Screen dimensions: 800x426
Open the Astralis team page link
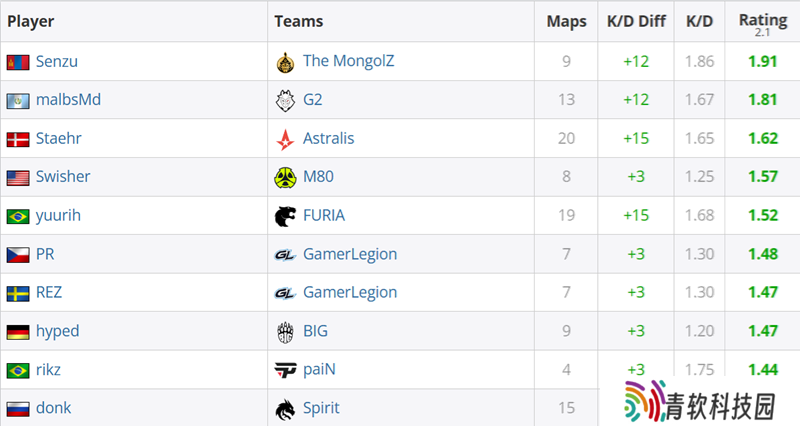329,138
